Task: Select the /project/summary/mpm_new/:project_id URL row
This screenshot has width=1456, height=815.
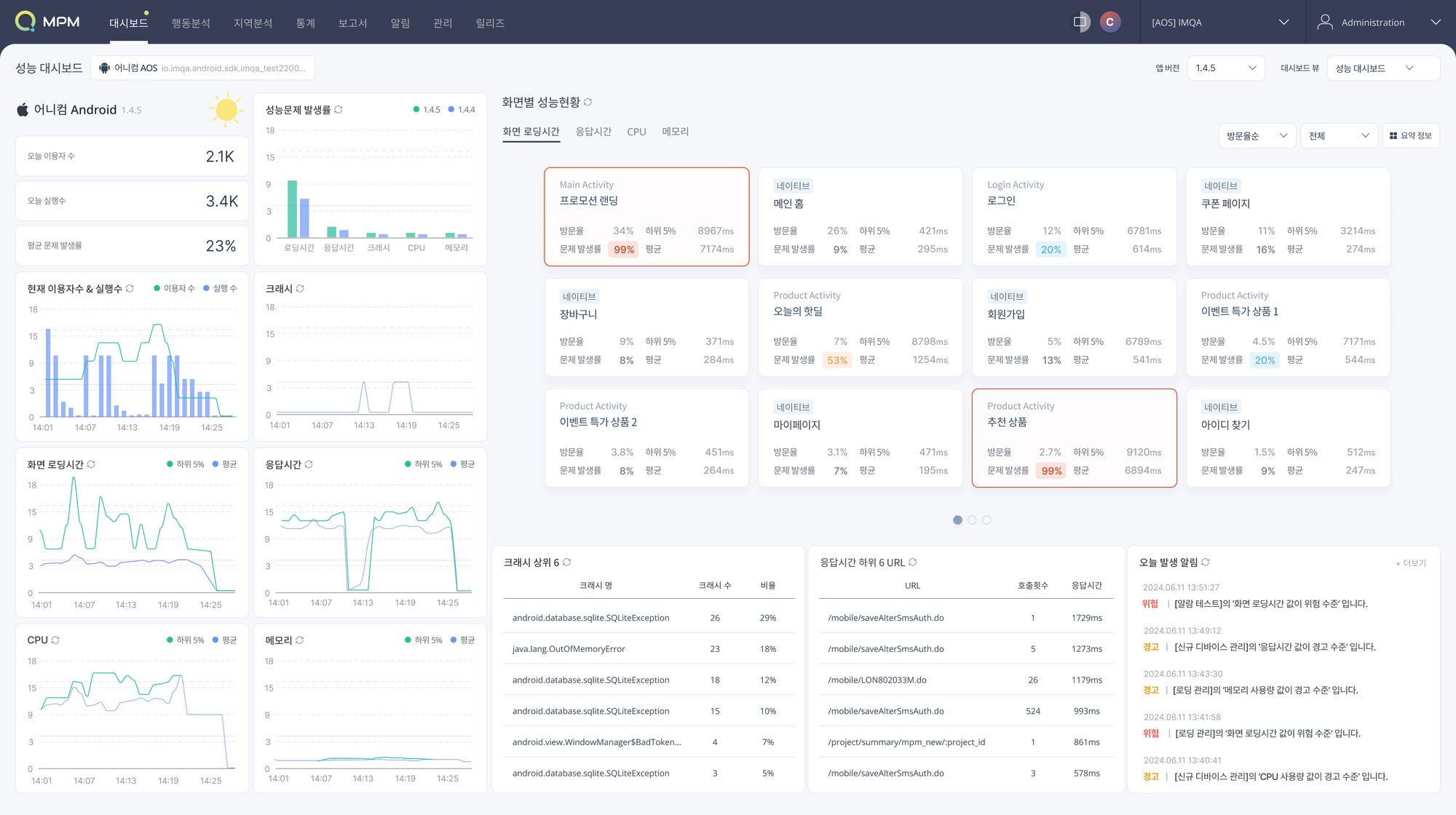Action: [x=966, y=742]
